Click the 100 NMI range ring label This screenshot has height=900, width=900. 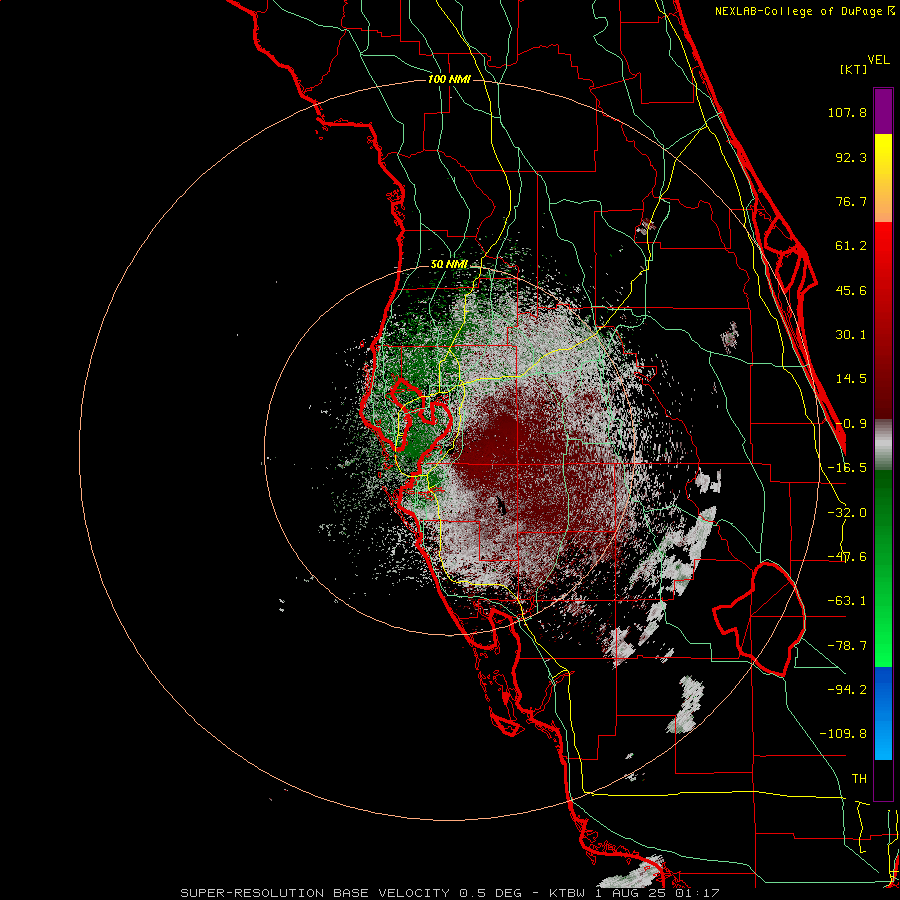(x=449, y=79)
